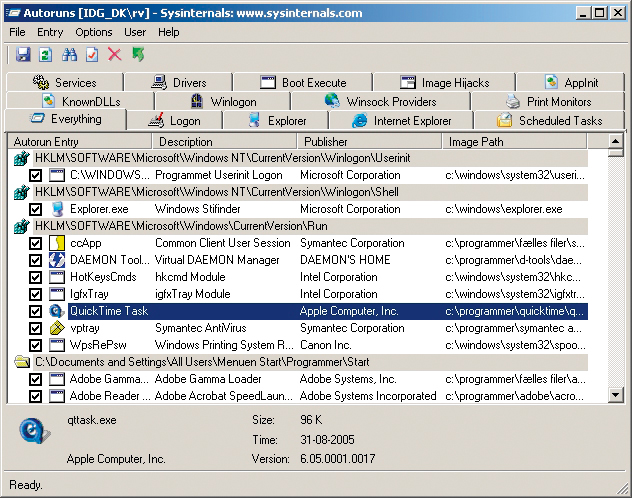Click the large QuickTime icon in the details pane
Viewport: 632px width, 498px height.
click(34, 431)
